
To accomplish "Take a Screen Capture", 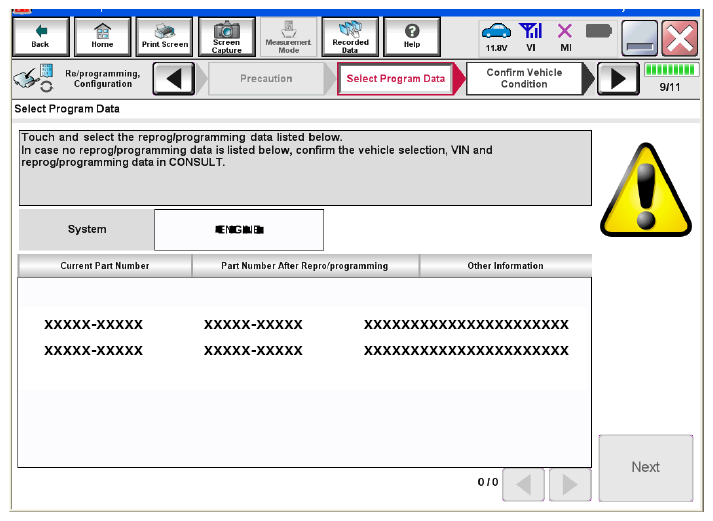I will coord(226,36).
